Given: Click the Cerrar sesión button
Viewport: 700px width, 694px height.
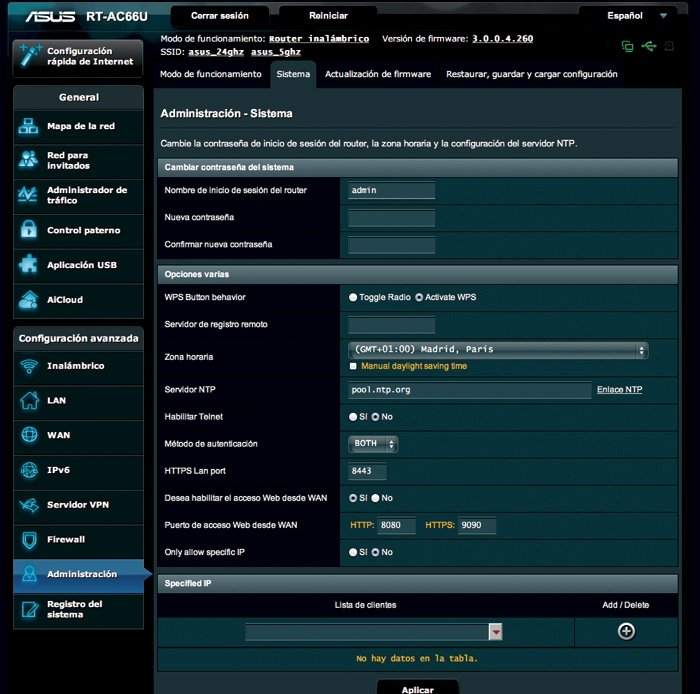Looking at the screenshot, I should click(x=220, y=16).
